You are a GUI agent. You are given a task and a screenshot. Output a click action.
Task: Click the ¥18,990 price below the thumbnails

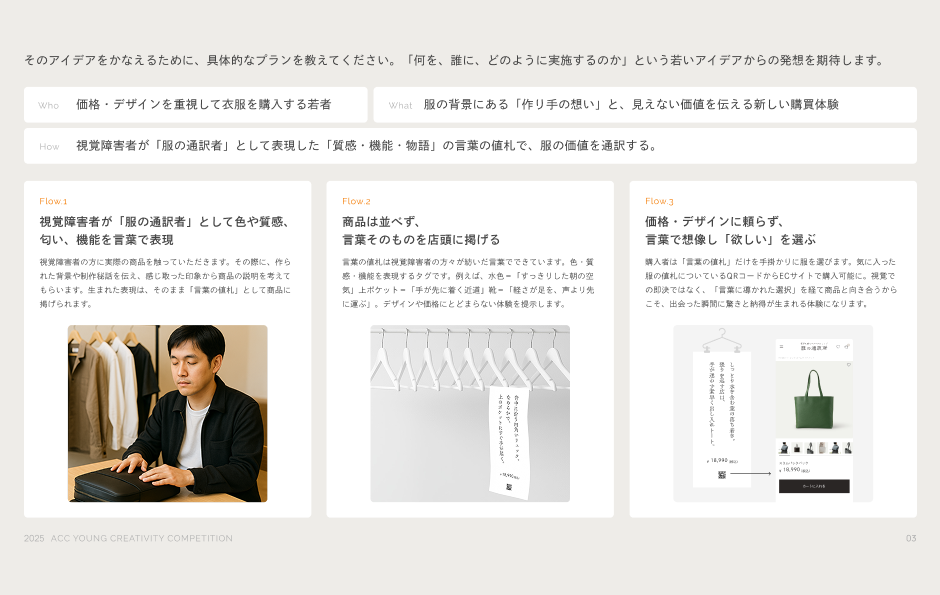click(794, 470)
